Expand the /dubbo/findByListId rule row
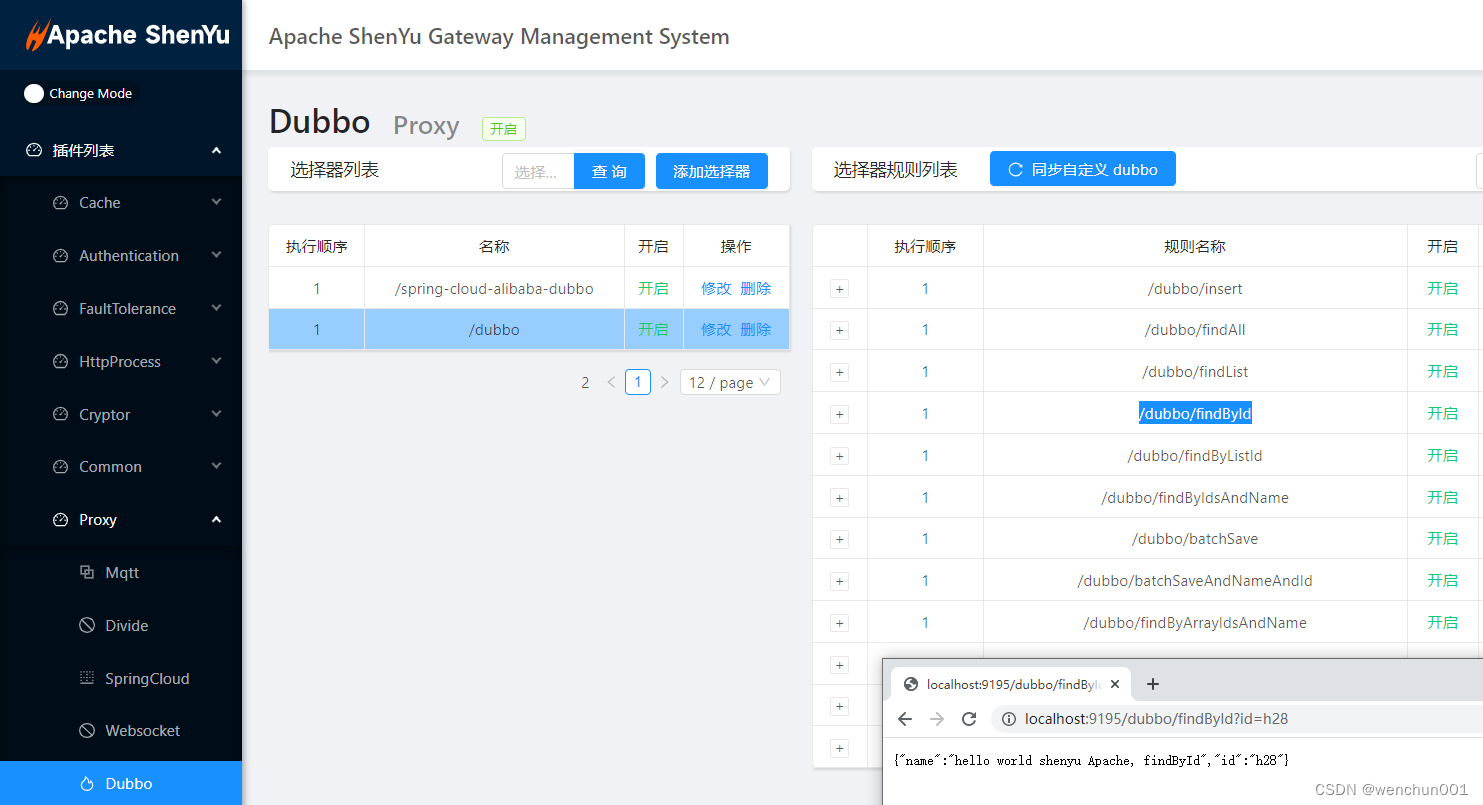The width and height of the screenshot is (1483, 805). click(839, 456)
